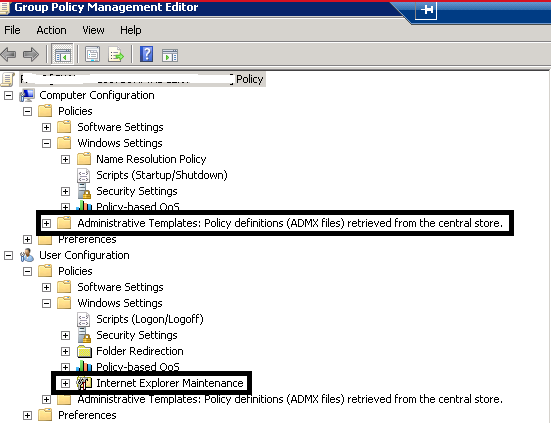The width and height of the screenshot is (551, 423).
Task: Click the Forward arrow toolbar icon
Action: tap(31, 55)
